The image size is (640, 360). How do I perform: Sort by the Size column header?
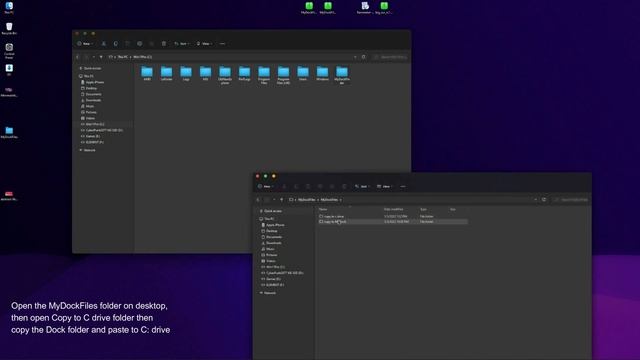tap(453, 209)
